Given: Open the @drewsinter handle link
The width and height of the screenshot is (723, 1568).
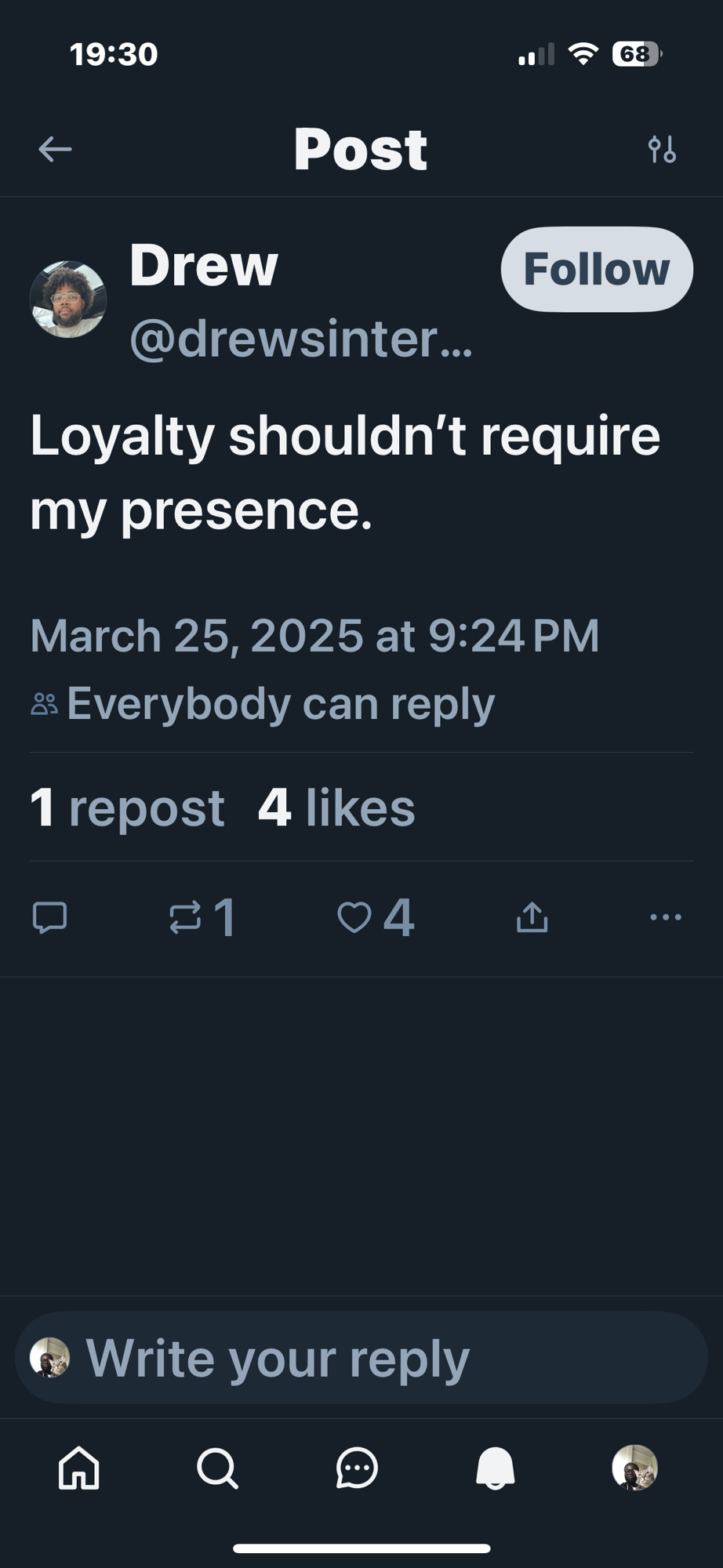Looking at the screenshot, I should [300, 339].
